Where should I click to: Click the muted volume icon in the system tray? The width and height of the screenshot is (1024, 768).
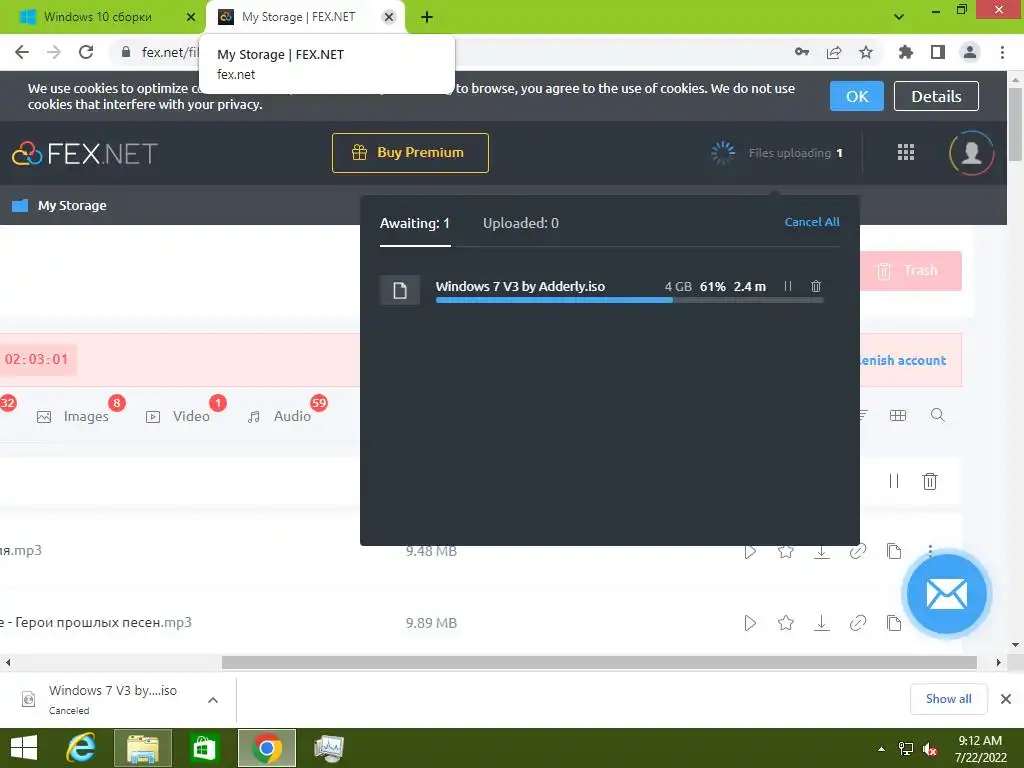pos(930,749)
